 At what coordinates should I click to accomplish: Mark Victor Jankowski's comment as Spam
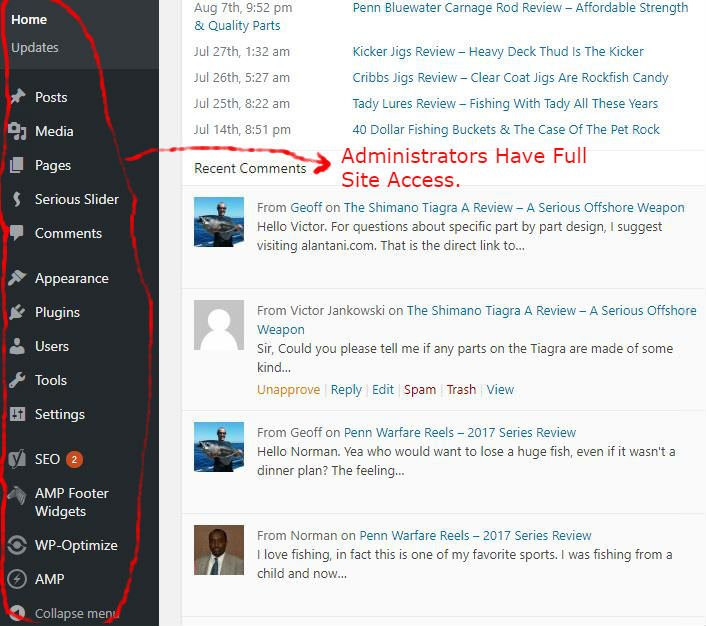[420, 390]
